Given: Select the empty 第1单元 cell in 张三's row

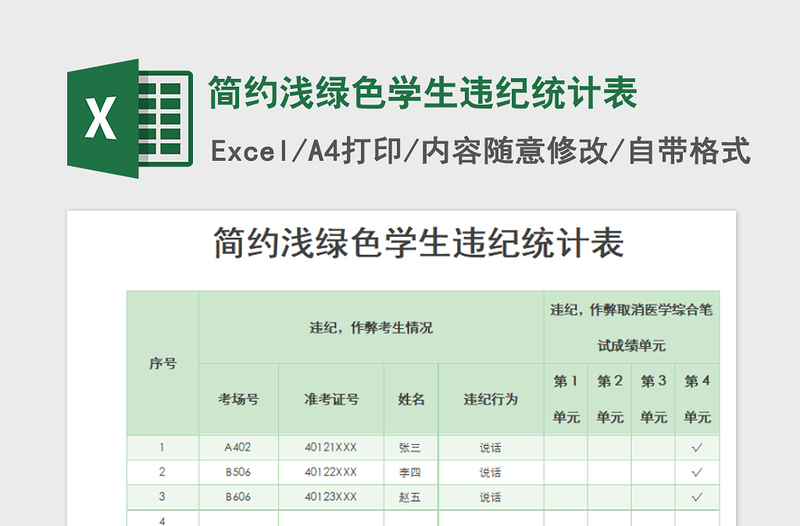Looking at the screenshot, I should [566, 447].
